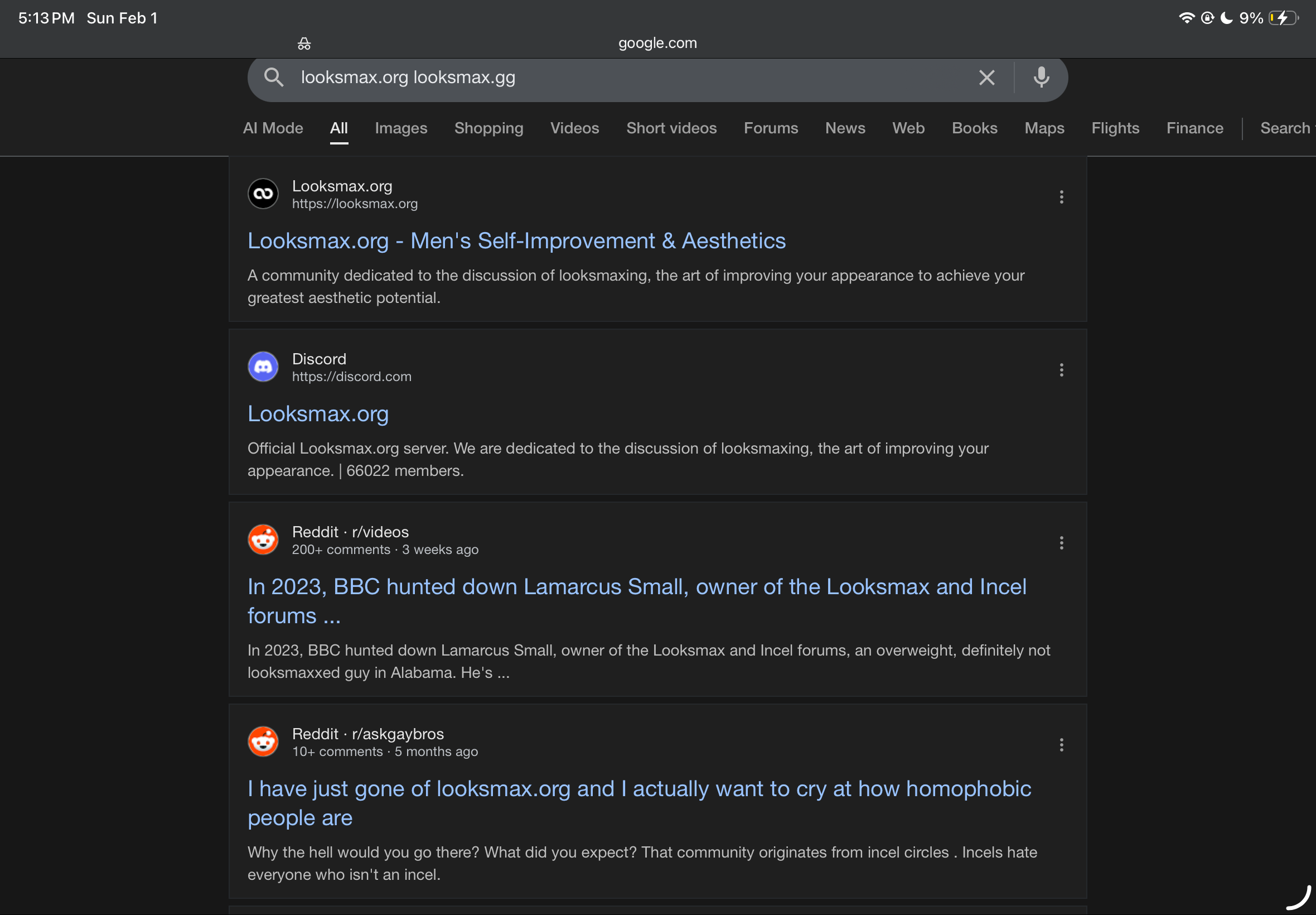This screenshot has height=915, width=1316.
Task: Click the Looksmax.org site favicon
Action: tap(263, 194)
